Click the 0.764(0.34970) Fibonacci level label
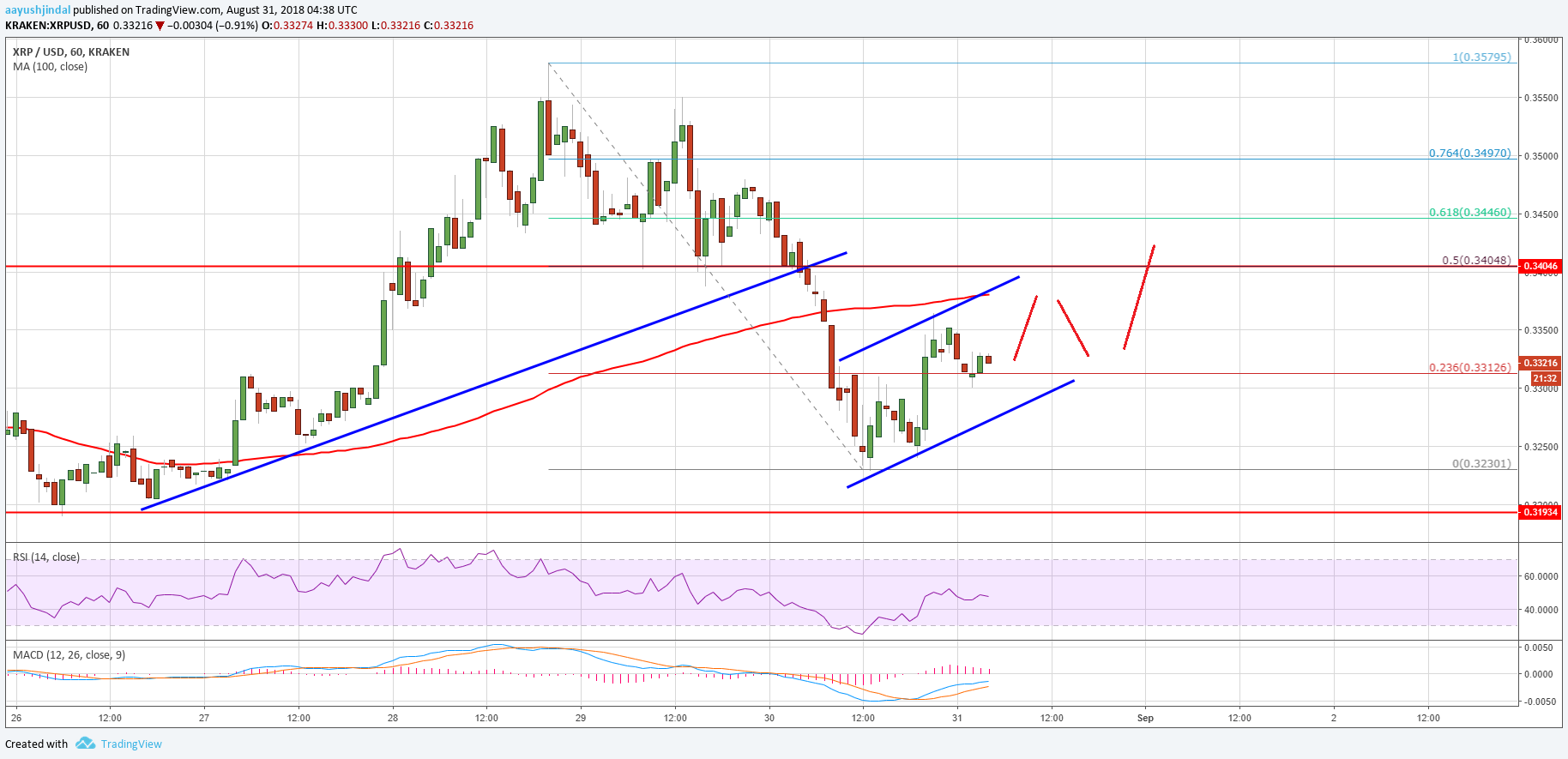Screen dimensions: 1568x759 click(1470, 154)
